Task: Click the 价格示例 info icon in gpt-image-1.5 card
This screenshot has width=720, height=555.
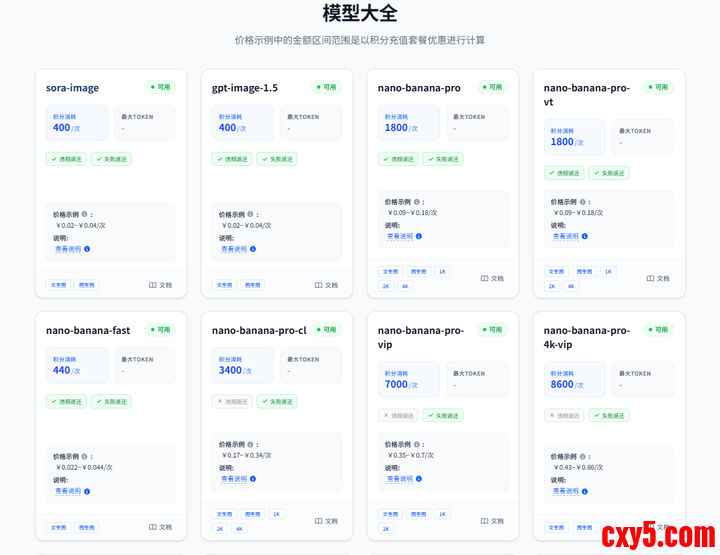Action: (x=250, y=214)
